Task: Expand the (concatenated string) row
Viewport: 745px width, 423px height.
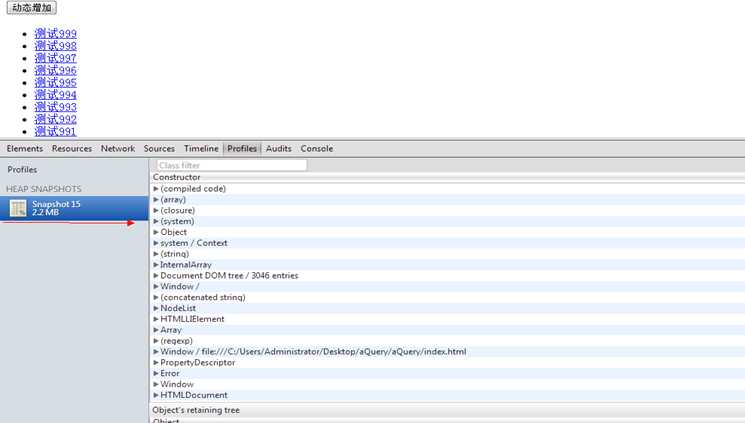Action: coord(155,298)
